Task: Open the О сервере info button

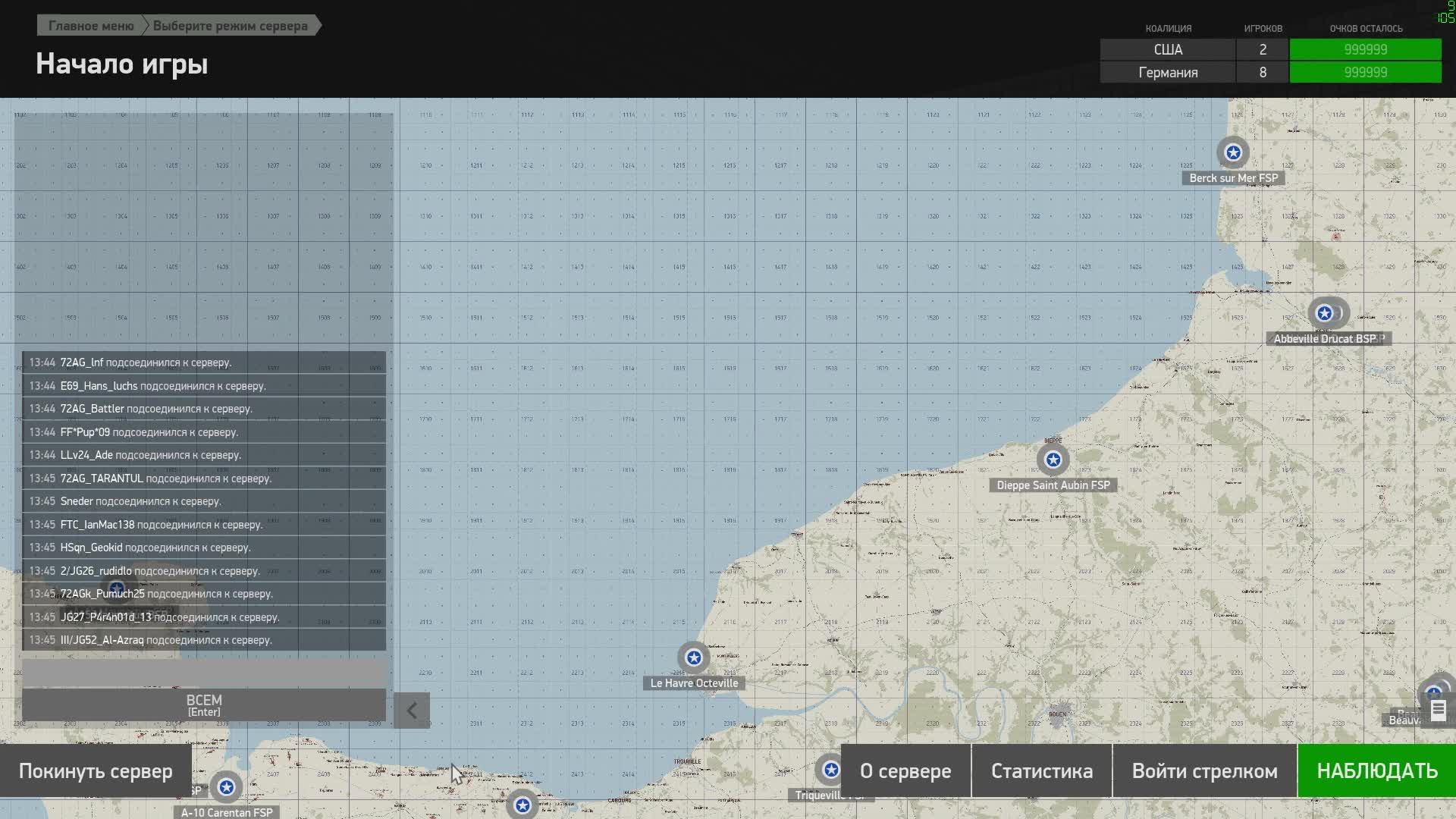Action: [905, 771]
